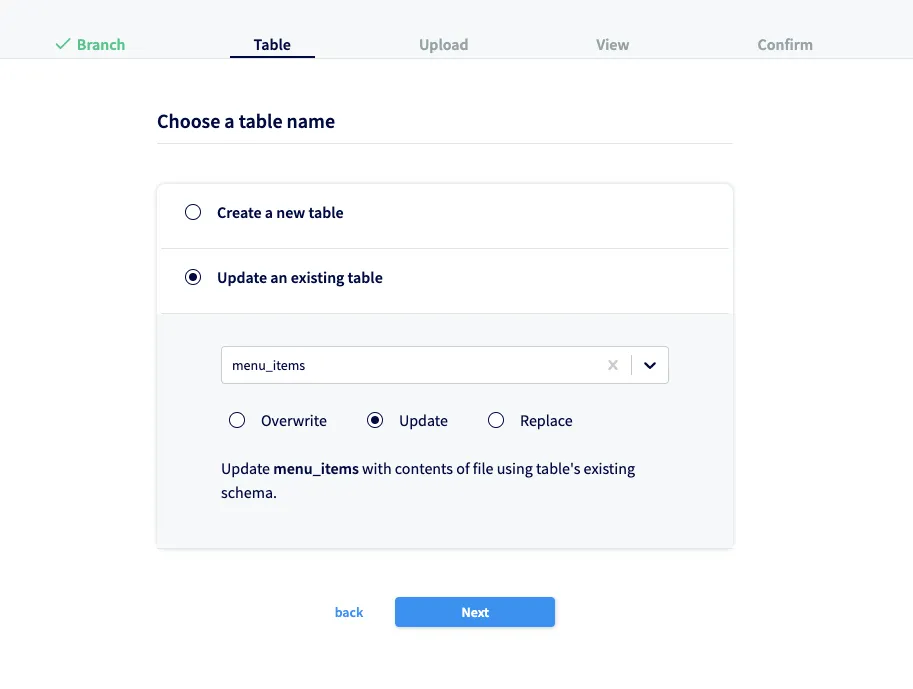Click the Choose a table name heading
This screenshot has width=913, height=689.
click(x=246, y=121)
